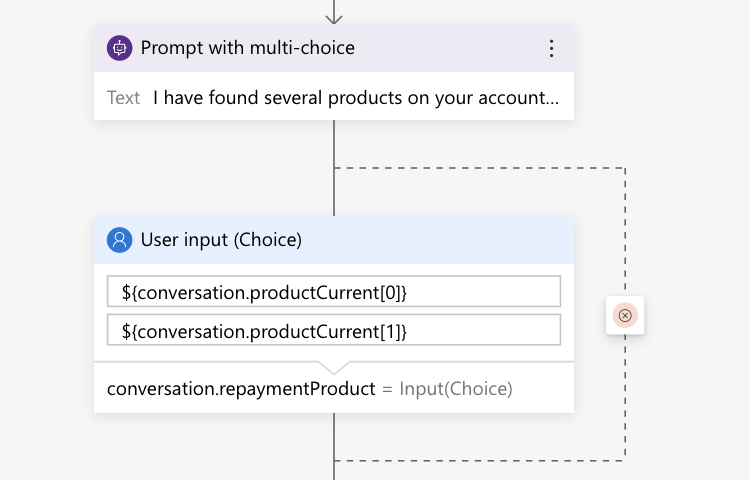Image resolution: width=750 pixels, height=480 pixels.
Task: Choose the conversation.productCurrent[1] option
Action: pos(334,330)
